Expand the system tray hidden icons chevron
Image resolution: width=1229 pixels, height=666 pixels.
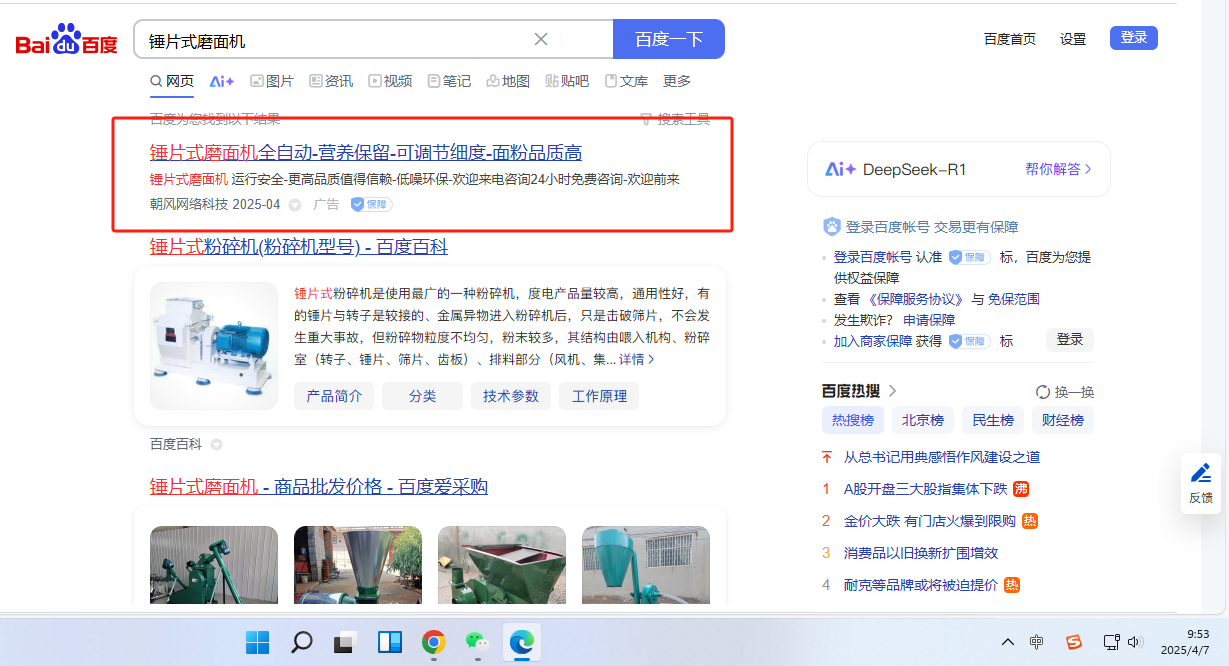[1008, 642]
